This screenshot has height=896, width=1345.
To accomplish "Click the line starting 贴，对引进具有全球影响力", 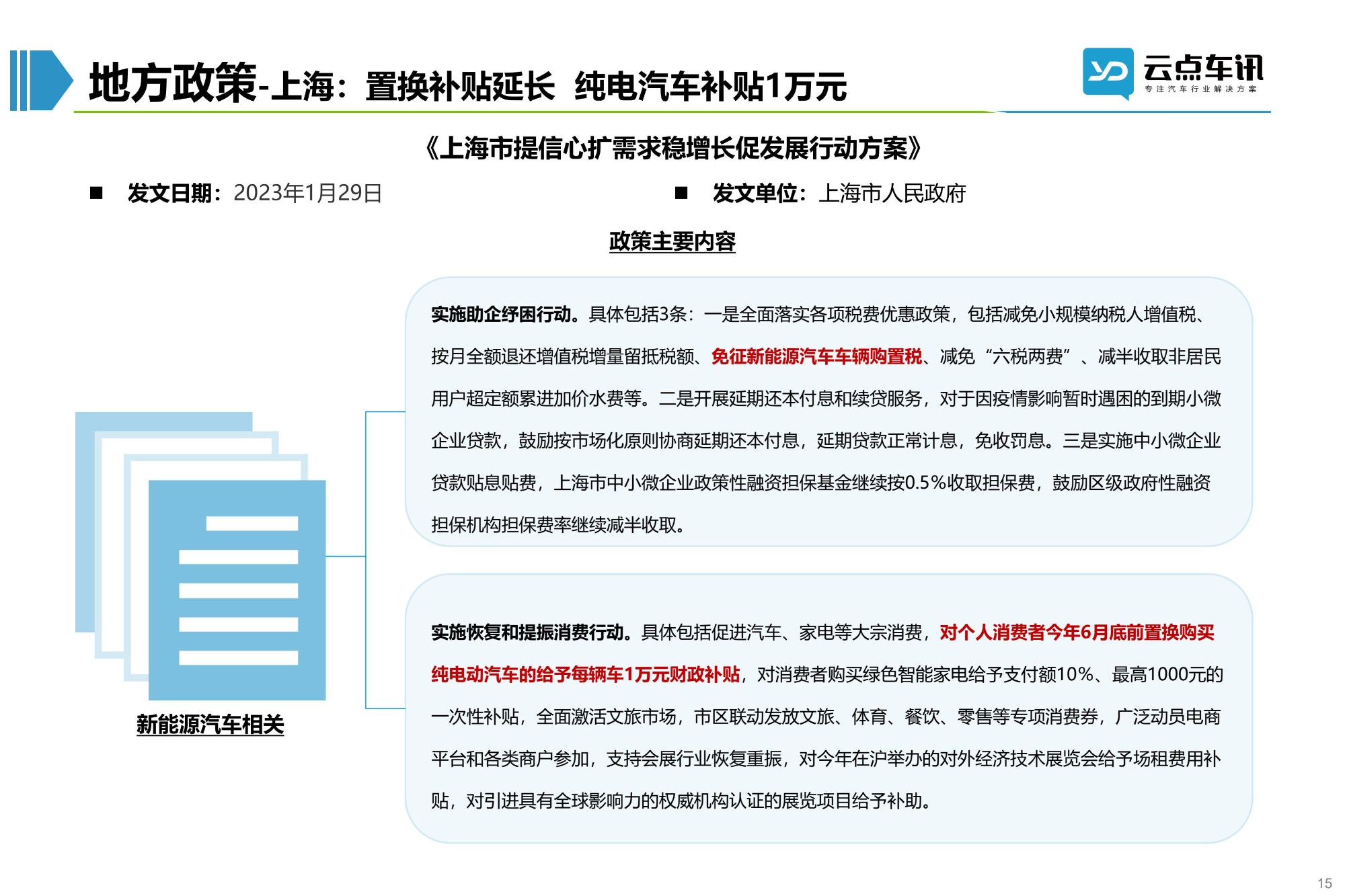I will 681,801.
